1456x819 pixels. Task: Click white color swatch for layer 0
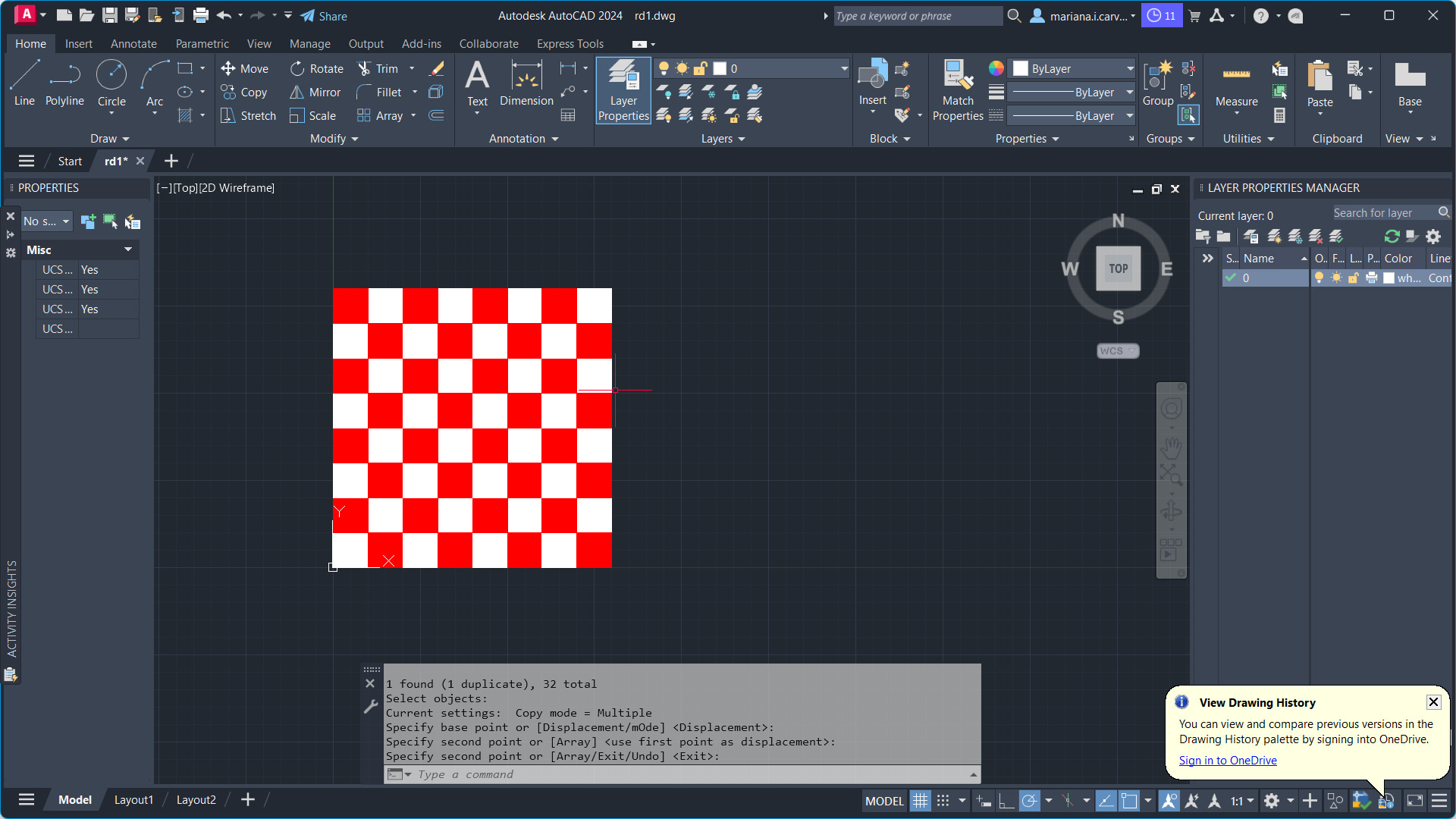pyautogui.click(x=1389, y=278)
